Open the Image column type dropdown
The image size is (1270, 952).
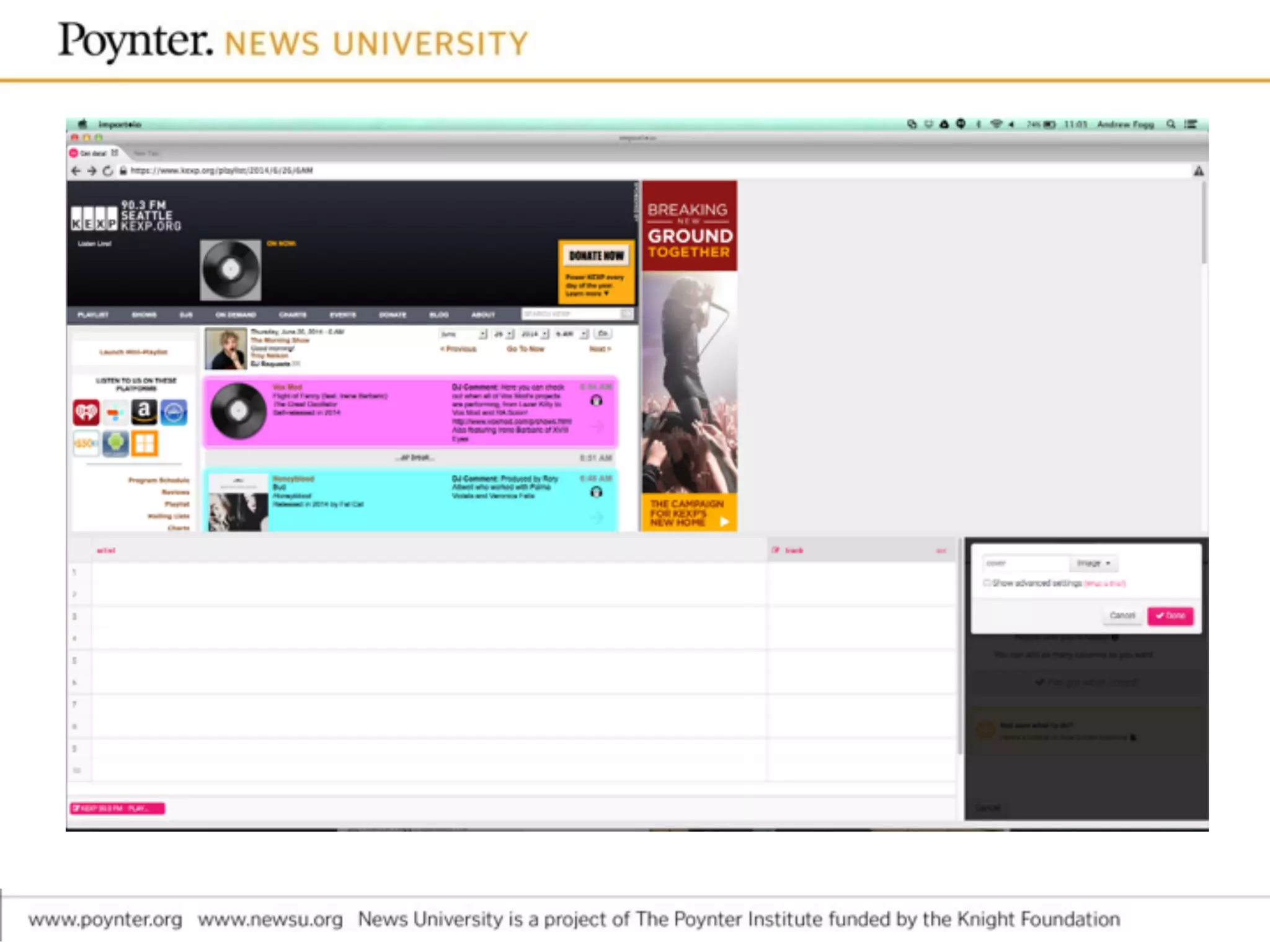[1093, 563]
